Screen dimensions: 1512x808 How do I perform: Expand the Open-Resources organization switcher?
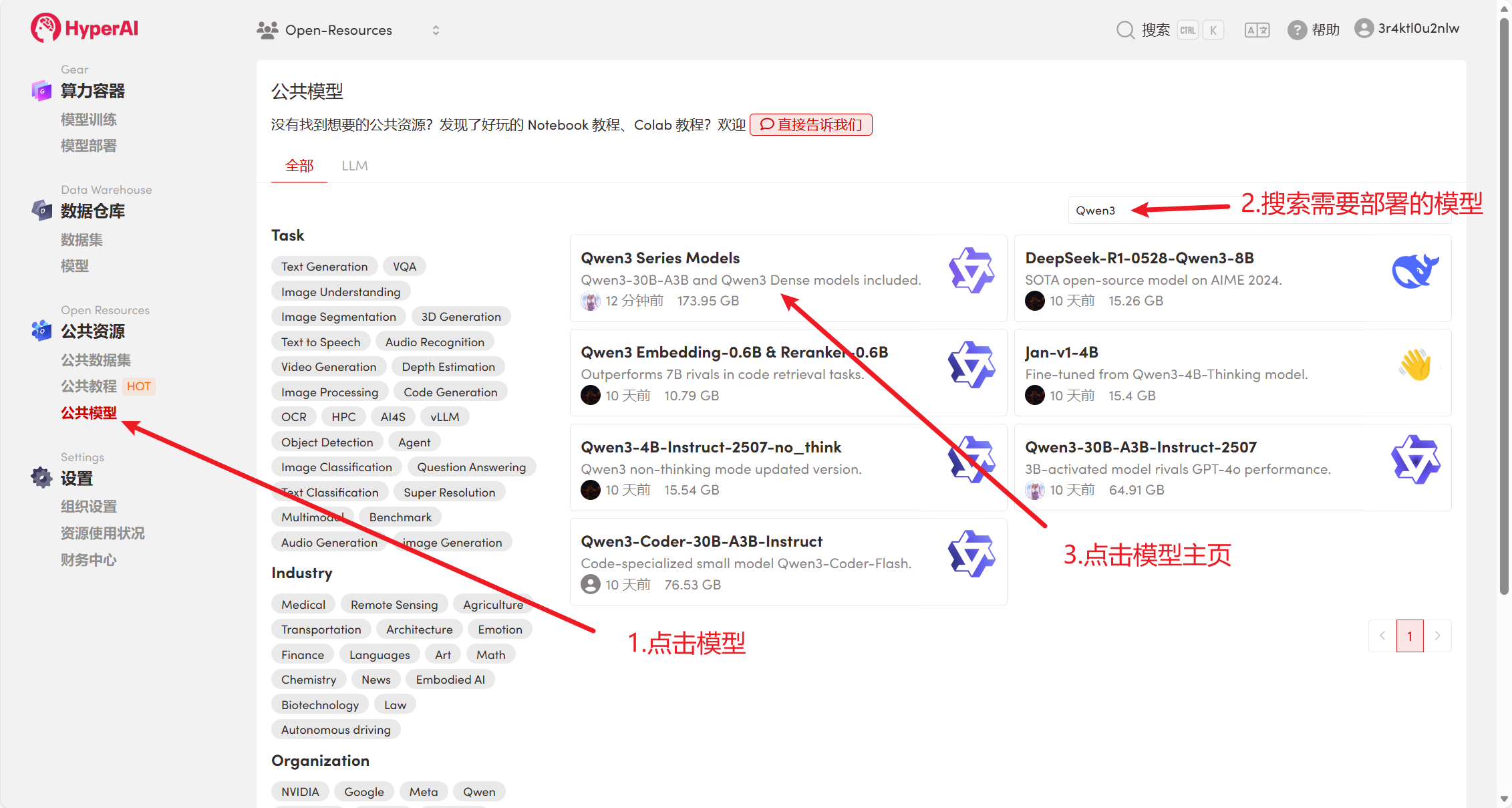tap(436, 30)
